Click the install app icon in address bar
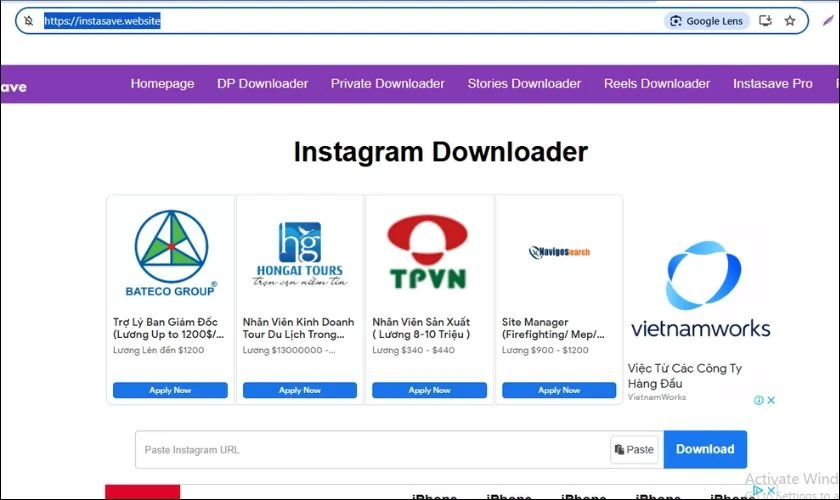The height and width of the screenshot is (500, 840). (x=766, y=21)
